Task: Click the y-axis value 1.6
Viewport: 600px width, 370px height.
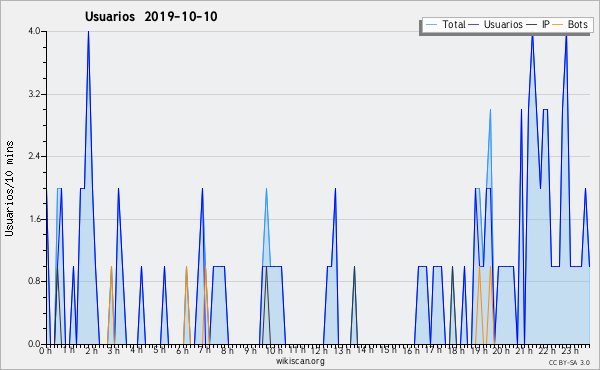Action: [34, 219]
